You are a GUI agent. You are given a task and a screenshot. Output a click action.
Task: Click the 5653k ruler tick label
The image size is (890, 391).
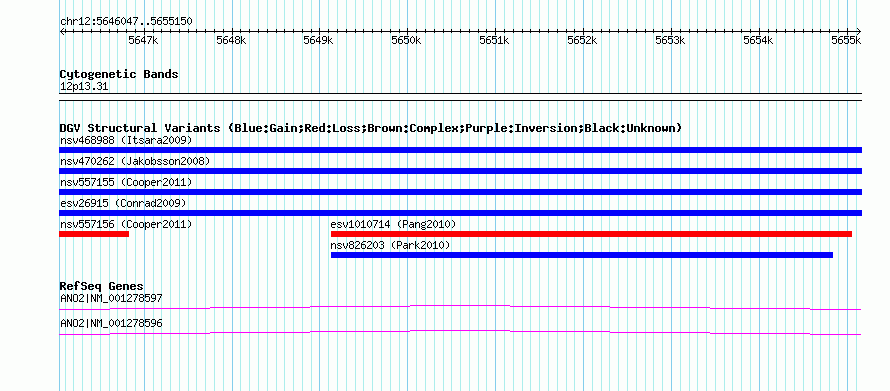pyautogui.click(x=670, y=40)
